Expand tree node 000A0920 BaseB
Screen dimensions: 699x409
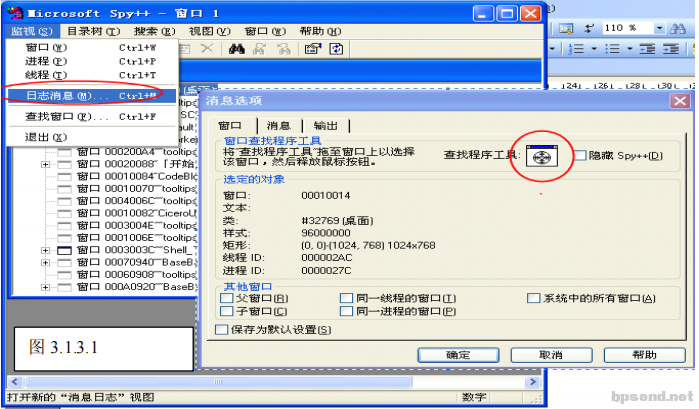[x=45, y=287]
